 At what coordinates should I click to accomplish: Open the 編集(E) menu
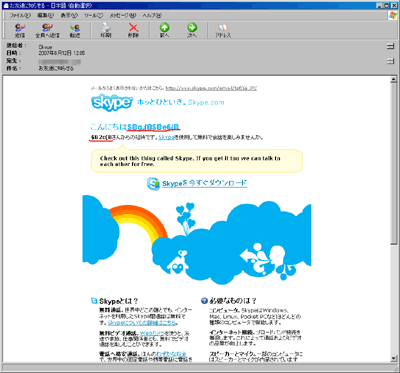pos(45,15)
